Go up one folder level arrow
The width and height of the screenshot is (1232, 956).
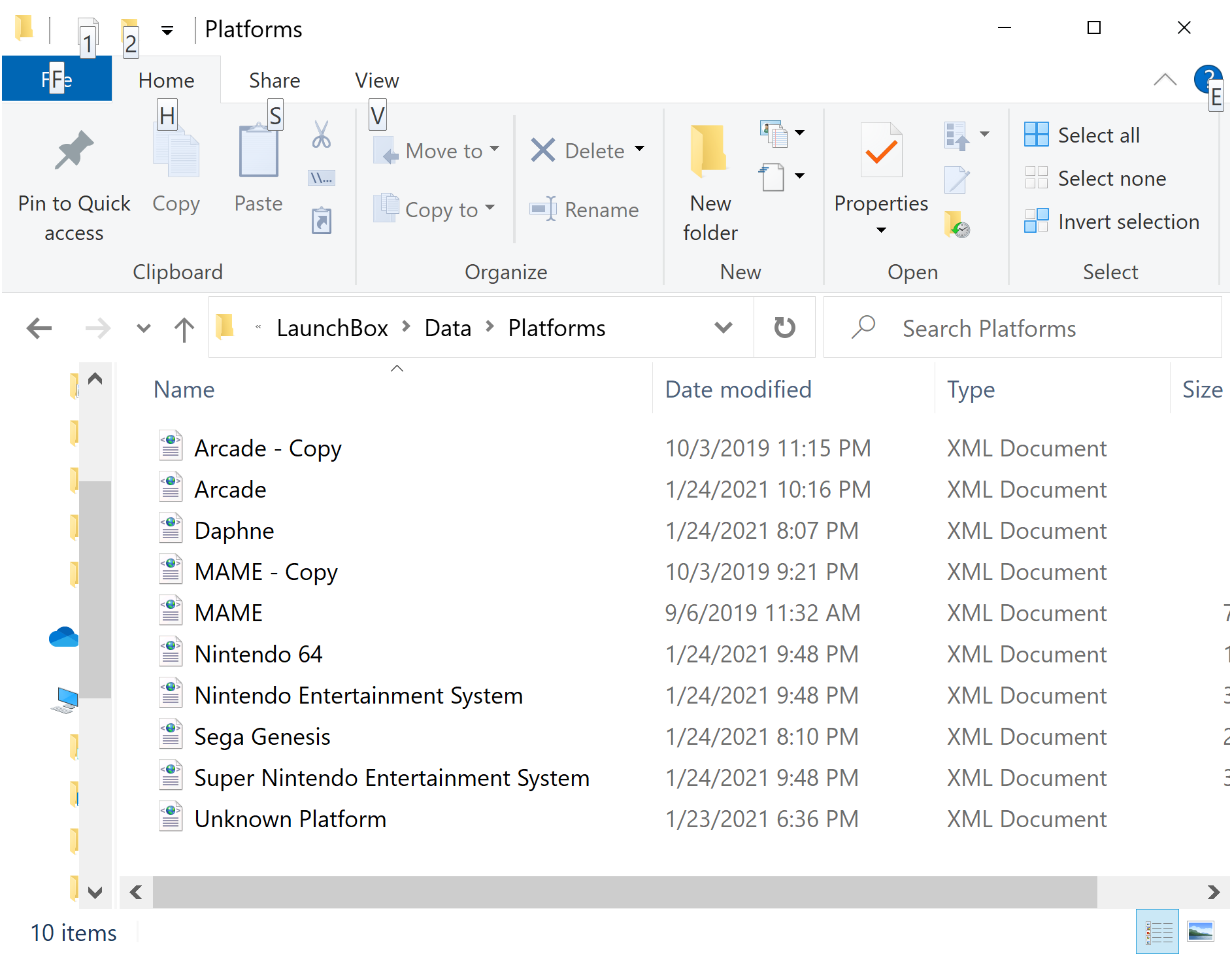[x=184, y=329]
